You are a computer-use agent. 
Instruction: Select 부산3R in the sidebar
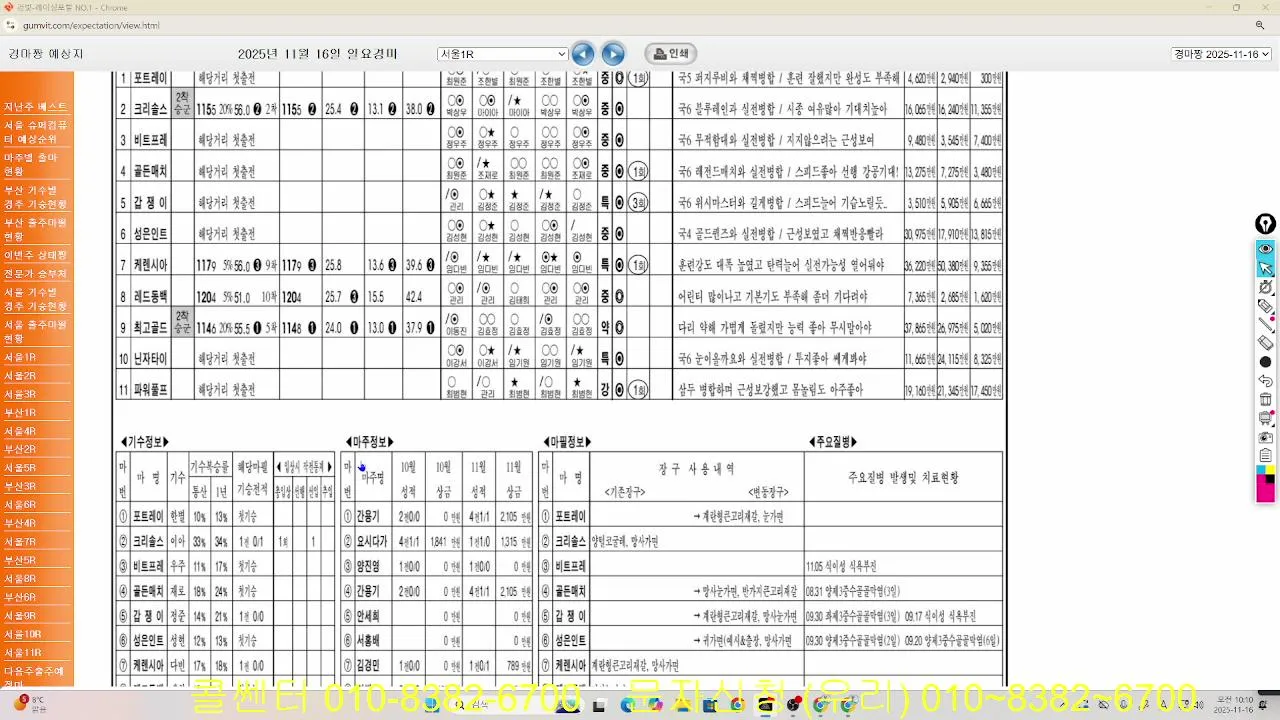[x=20, y=487]
